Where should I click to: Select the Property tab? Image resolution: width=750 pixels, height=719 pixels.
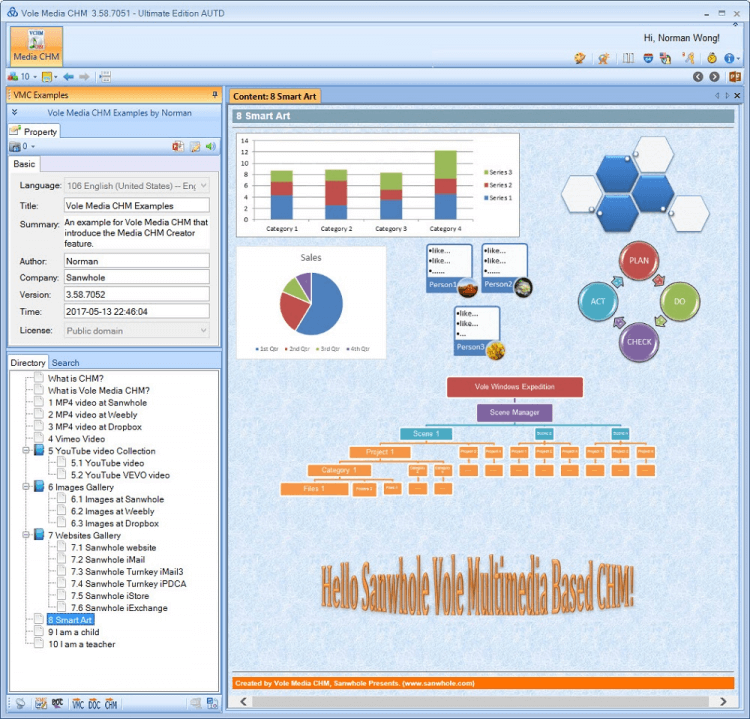[x=34, y=131]
